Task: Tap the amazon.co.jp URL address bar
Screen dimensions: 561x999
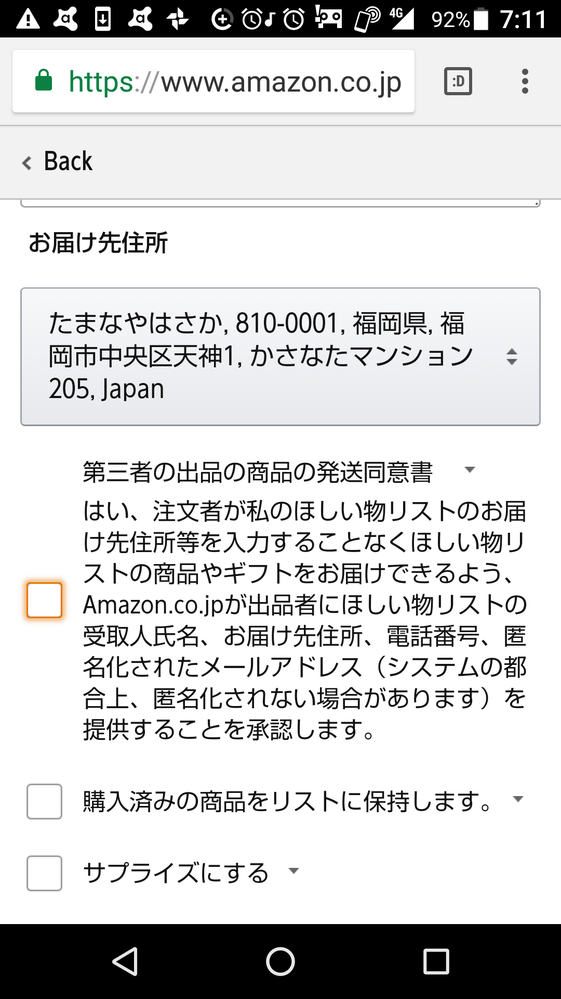Action: point(213,82)
